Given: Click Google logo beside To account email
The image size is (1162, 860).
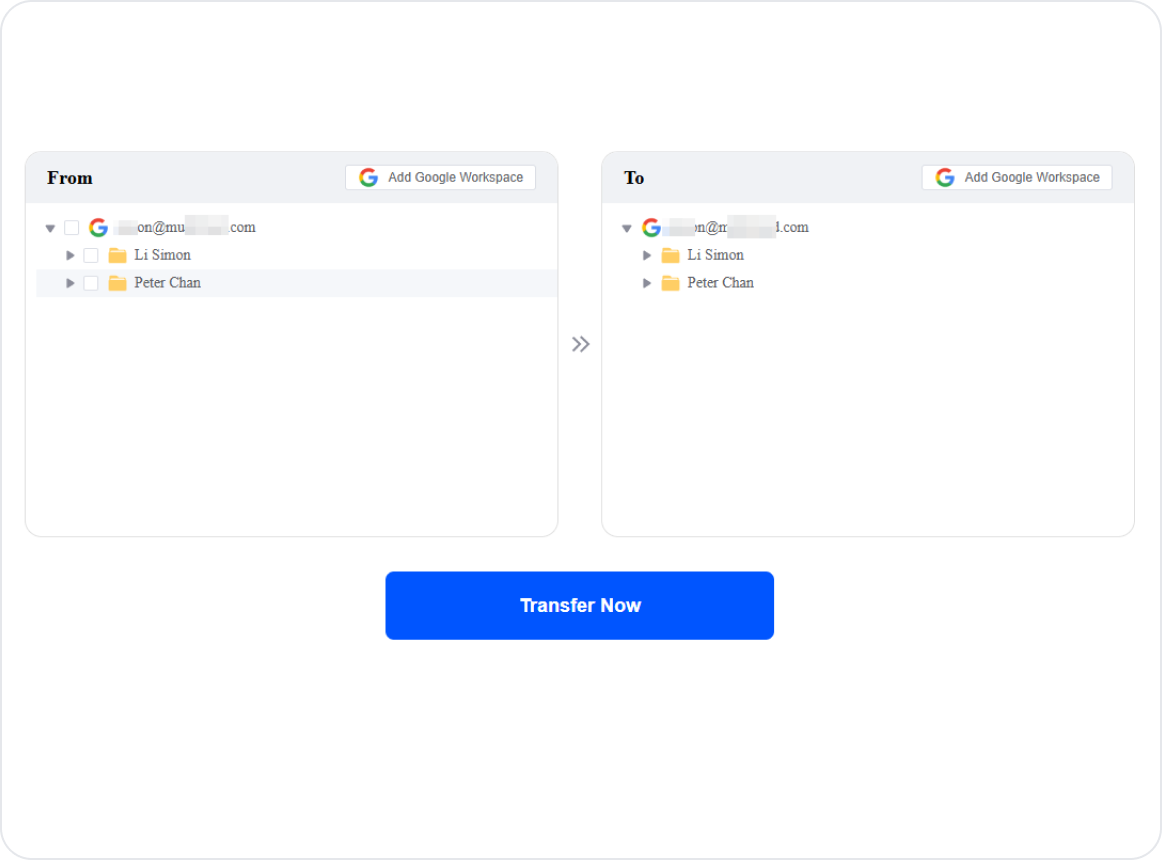Looking at the screenshot, I should [x=651, y=227].
